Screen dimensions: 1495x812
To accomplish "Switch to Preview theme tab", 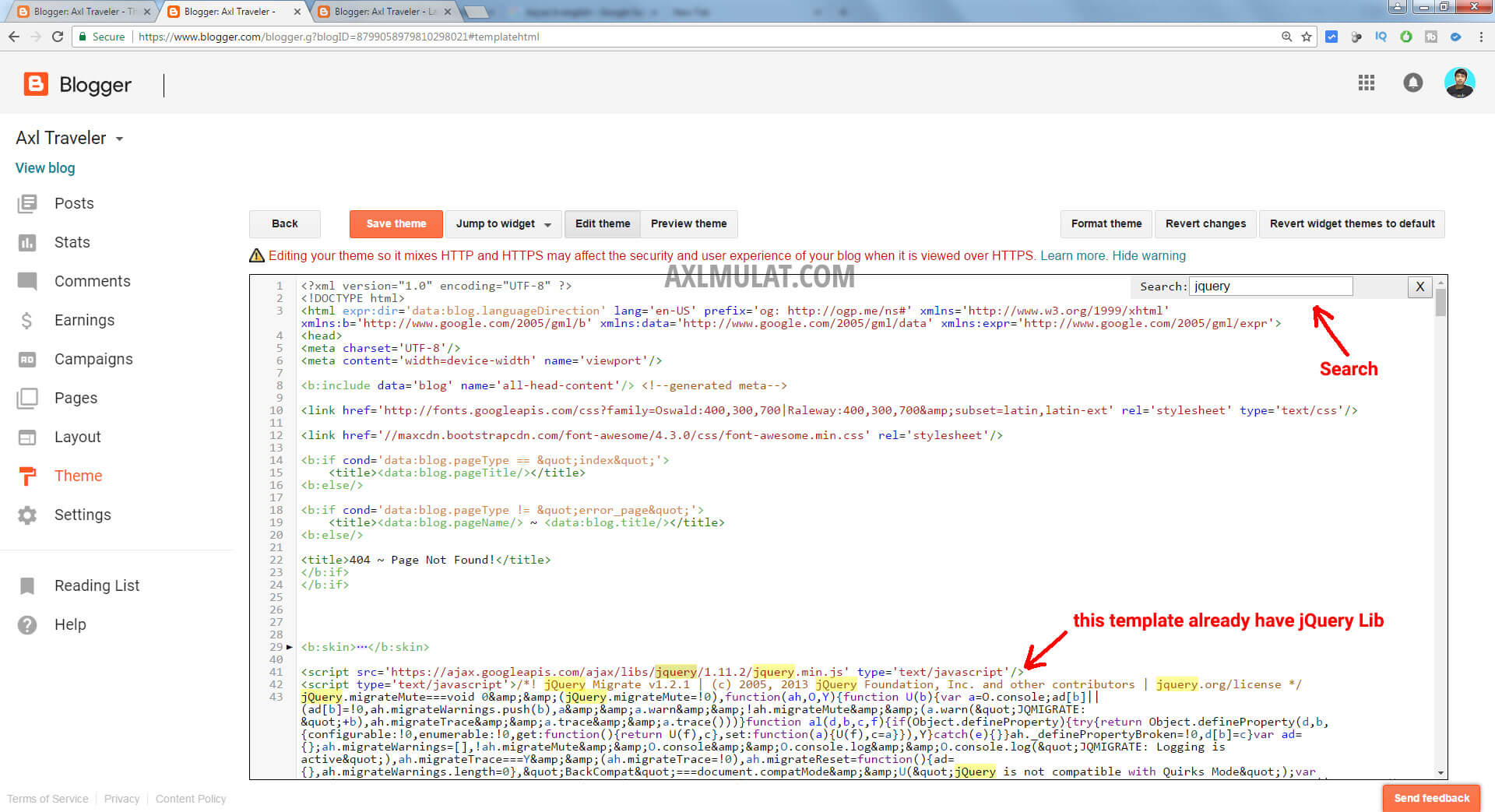I will point(688,224).
